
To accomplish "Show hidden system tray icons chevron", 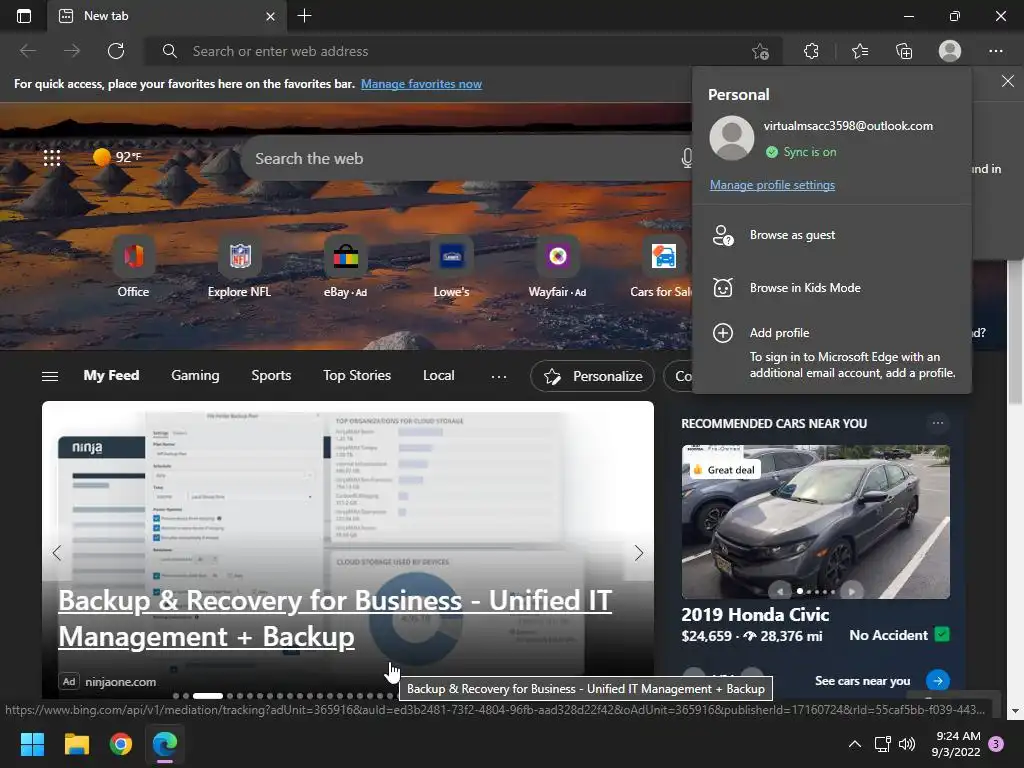I will point(854,744).
